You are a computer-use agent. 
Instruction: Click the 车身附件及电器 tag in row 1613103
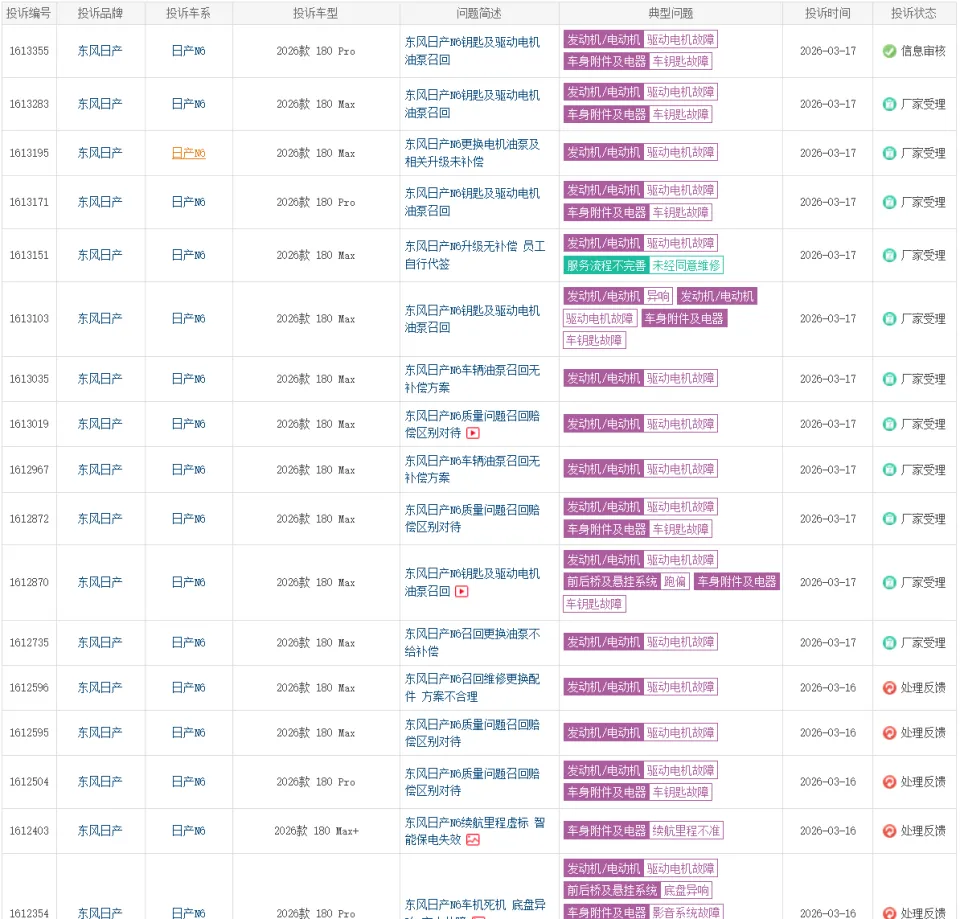click(684, 318)
